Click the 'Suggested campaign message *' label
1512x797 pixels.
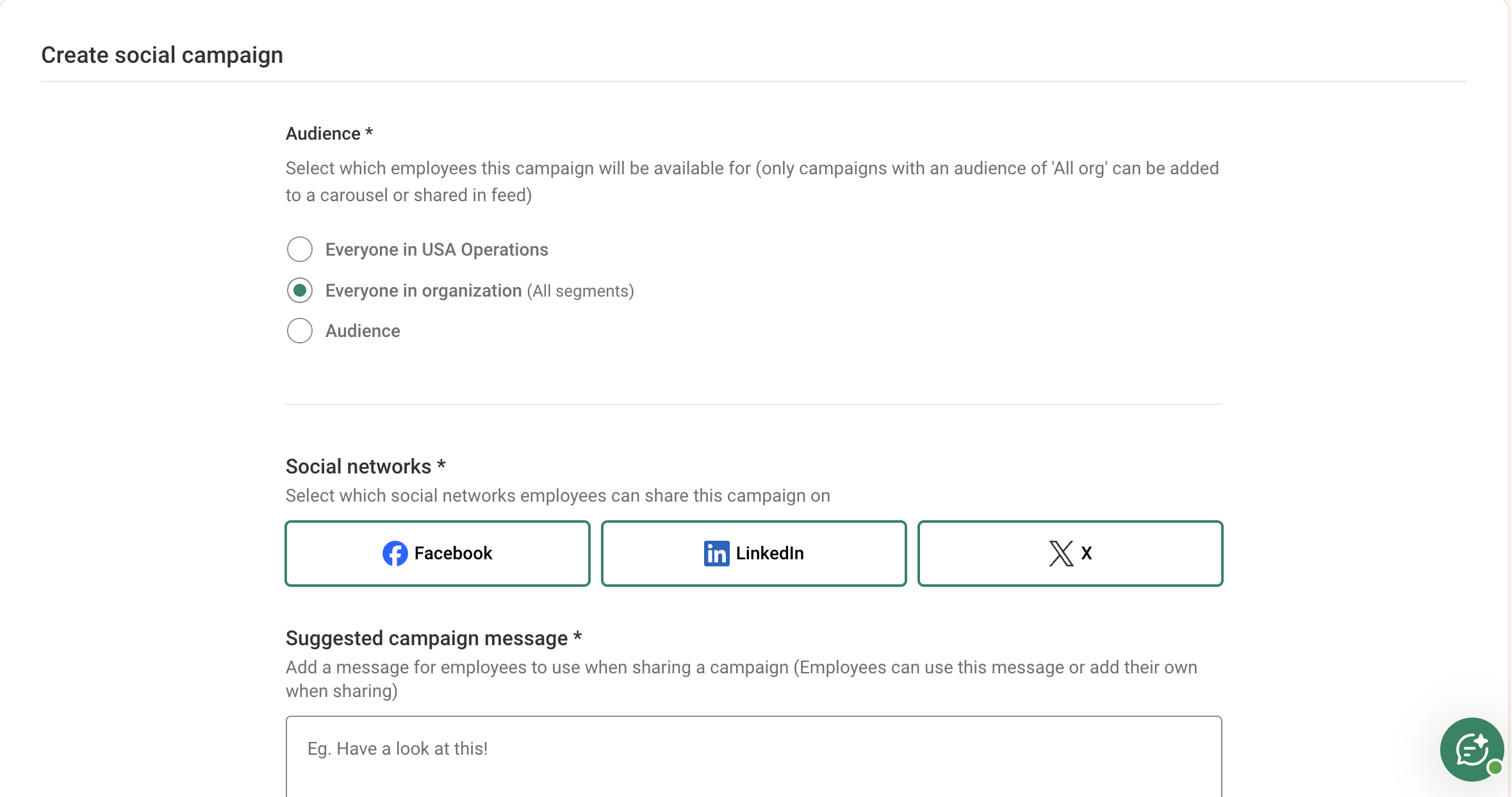434,638
